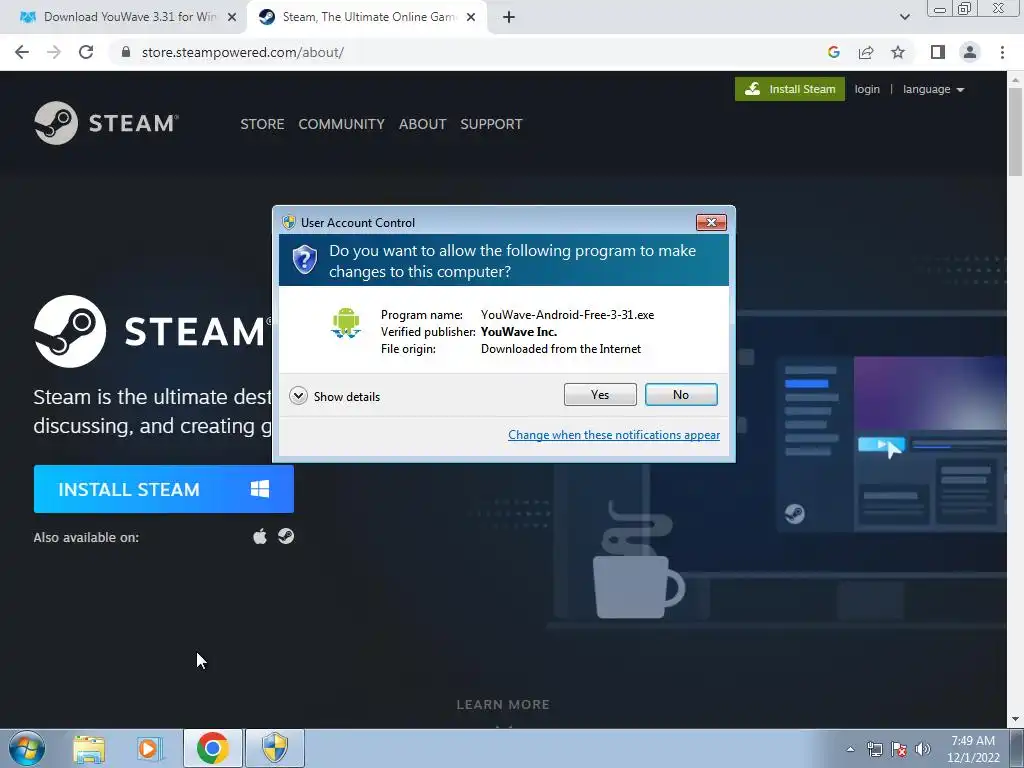The height and width of the screenshot is (768, 1024).
Task: Go back in Chrome
Action: (x=22, y=52)
